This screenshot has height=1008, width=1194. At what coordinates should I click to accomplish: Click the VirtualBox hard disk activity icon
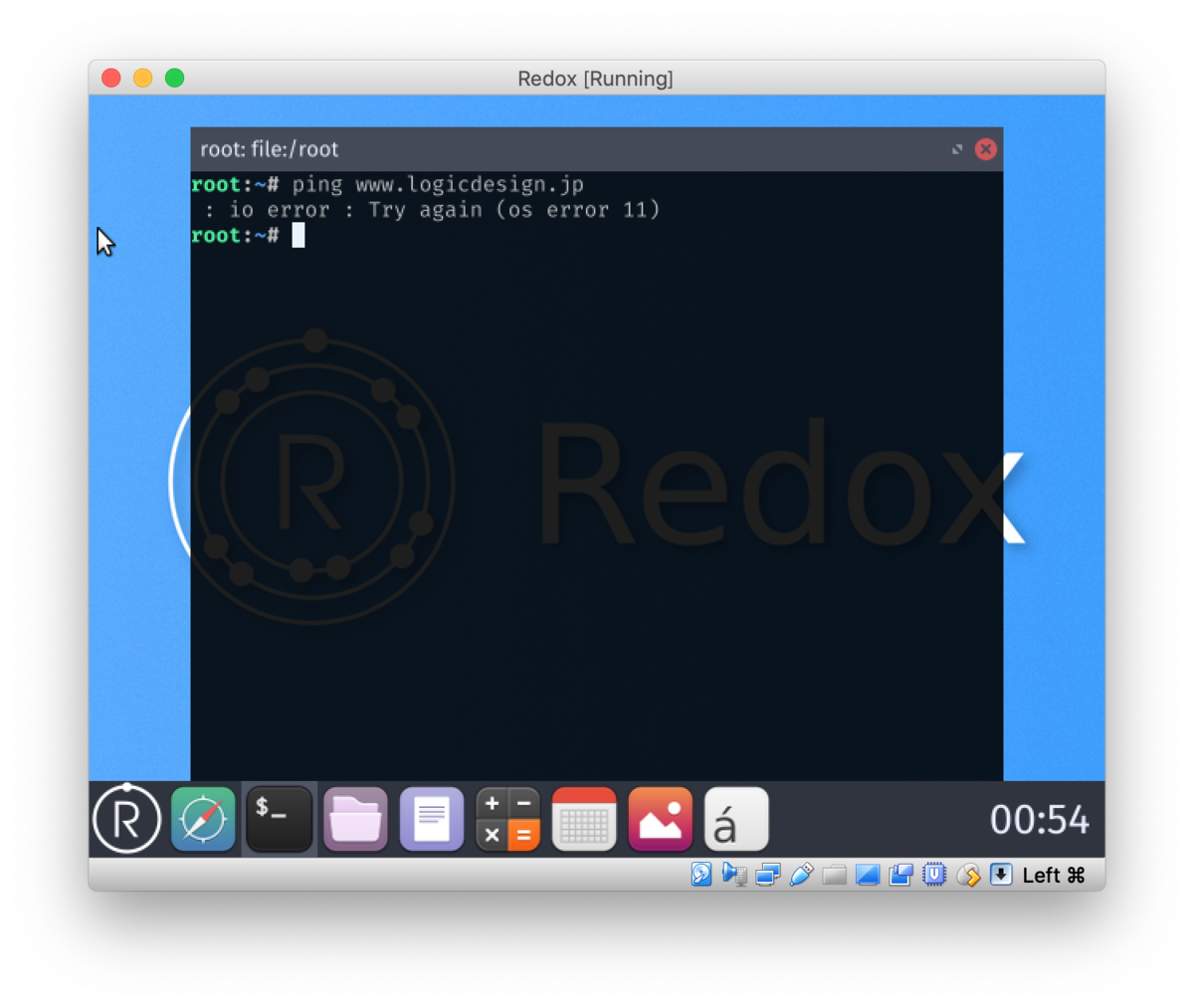[x=701, y=875]
